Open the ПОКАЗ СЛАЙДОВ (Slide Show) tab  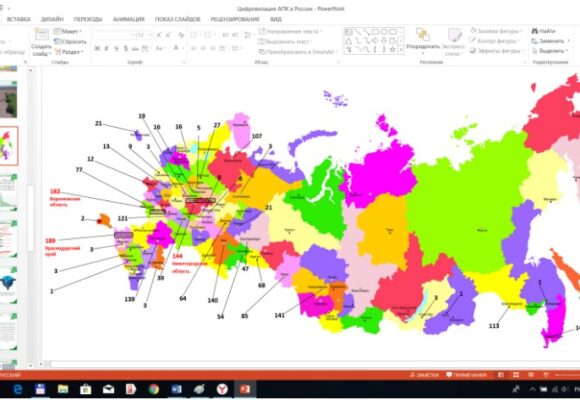tap(177, 19)
